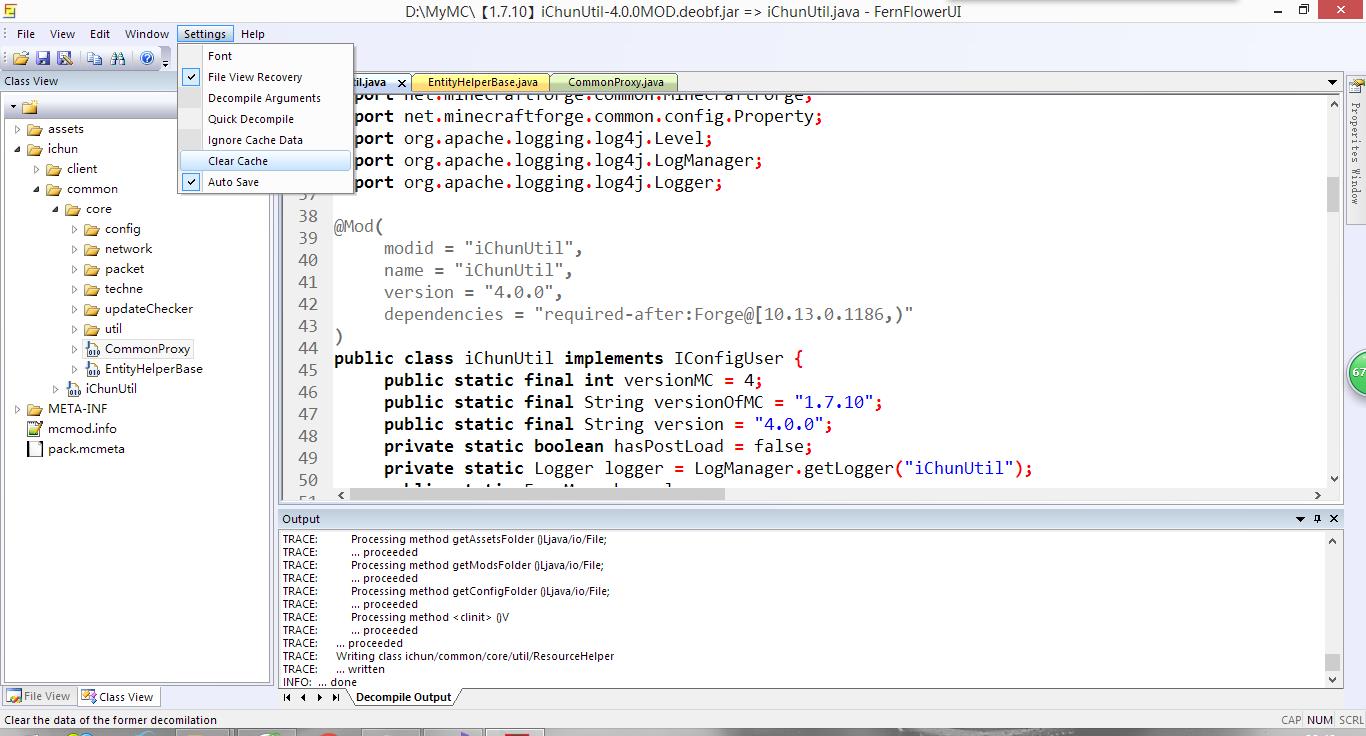Switch to File View tab
The height and width of the screenshot is (736, 1366).
tap(39, 696)
